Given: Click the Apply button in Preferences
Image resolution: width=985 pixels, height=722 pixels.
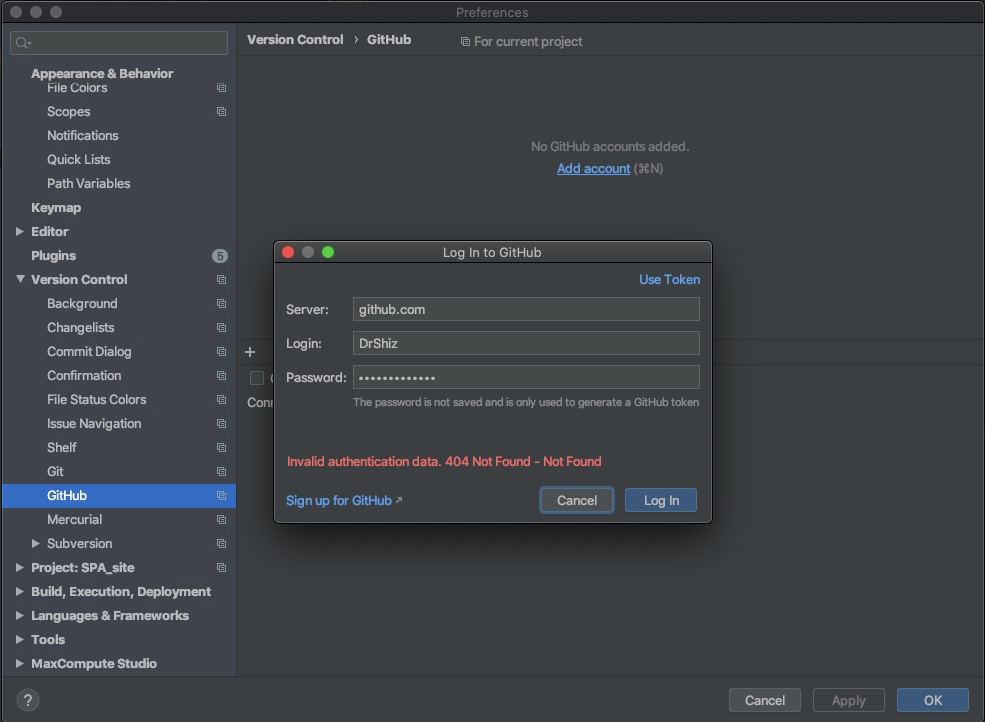Looking at the screenshot, I should [x=849, y=700].
